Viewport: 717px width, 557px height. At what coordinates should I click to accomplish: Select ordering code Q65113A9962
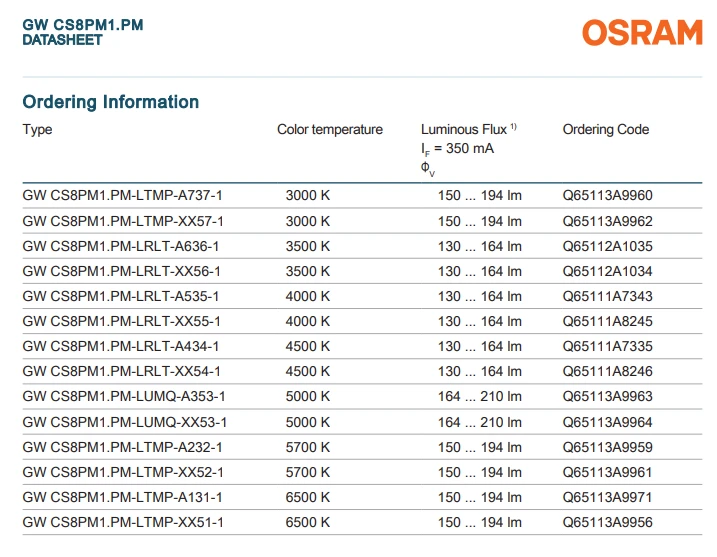(x=607, y=221)
